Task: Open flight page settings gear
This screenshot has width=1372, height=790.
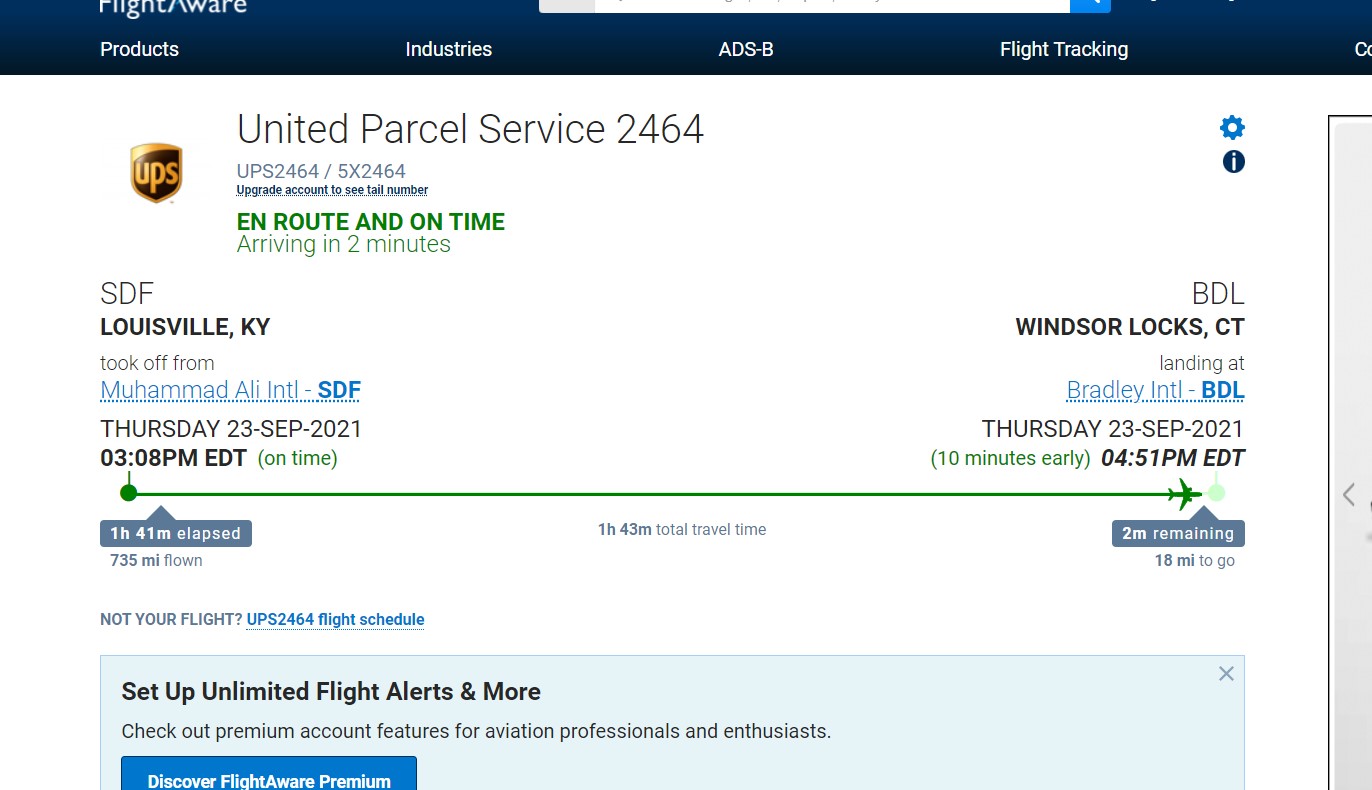Action: tap(1232, 128)
